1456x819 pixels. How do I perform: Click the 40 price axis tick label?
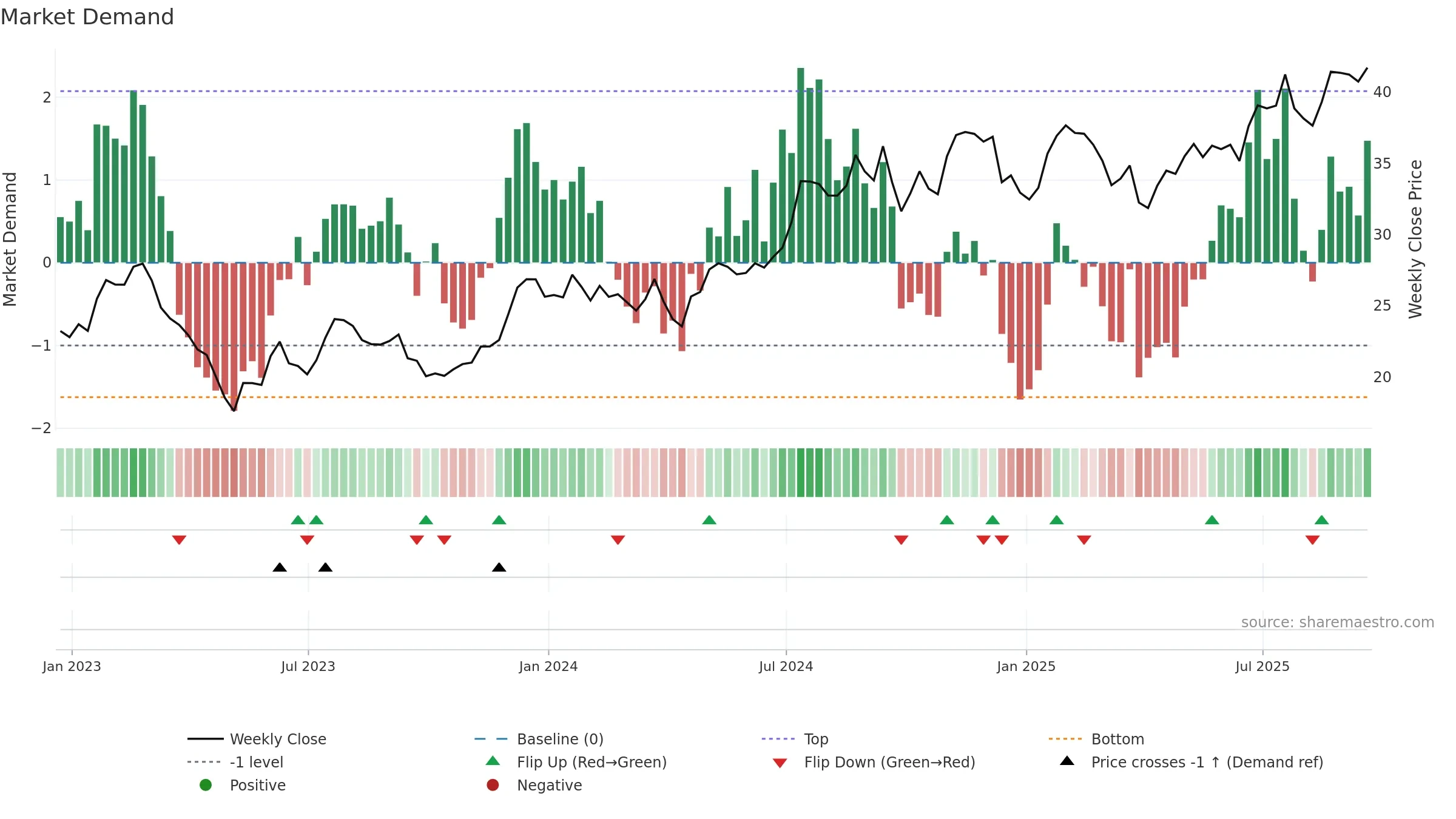[1382, 92]
